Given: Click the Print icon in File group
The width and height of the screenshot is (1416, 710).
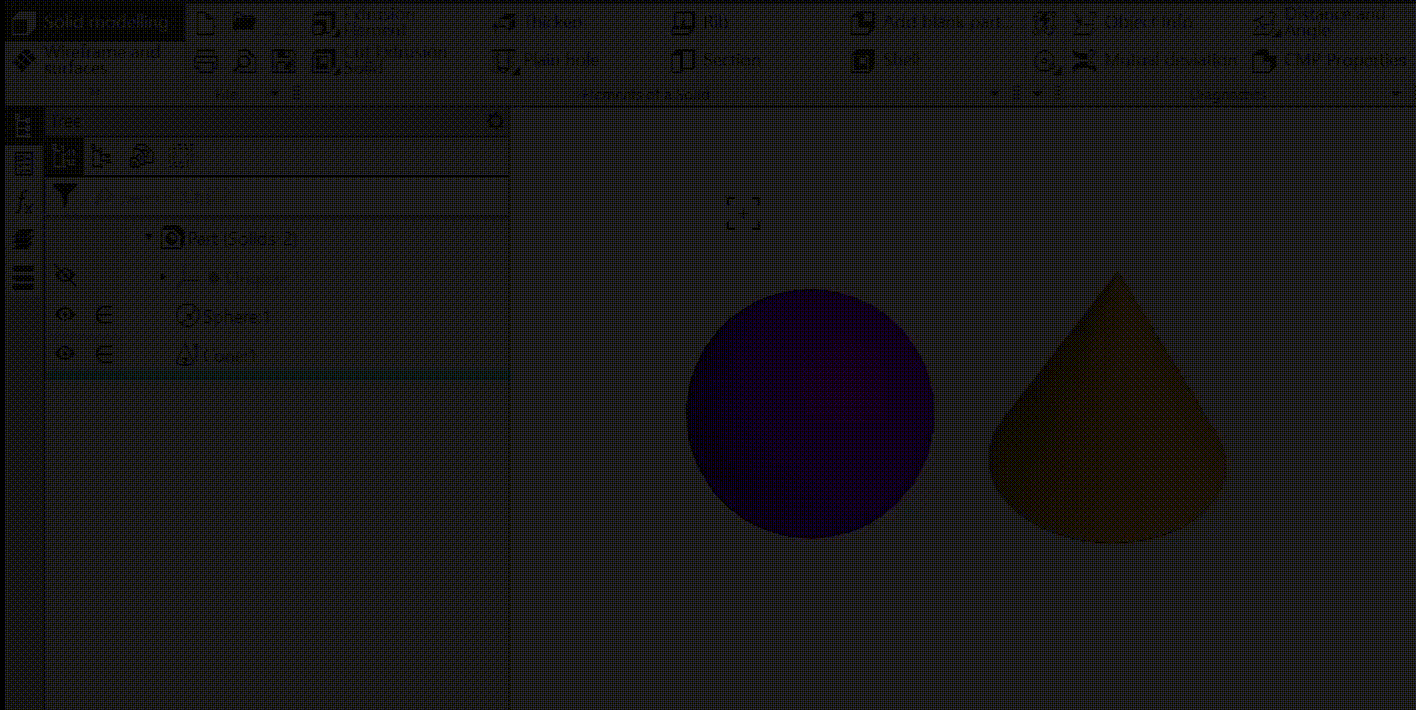Looking at the screenshot, I should tap(205, 61).
